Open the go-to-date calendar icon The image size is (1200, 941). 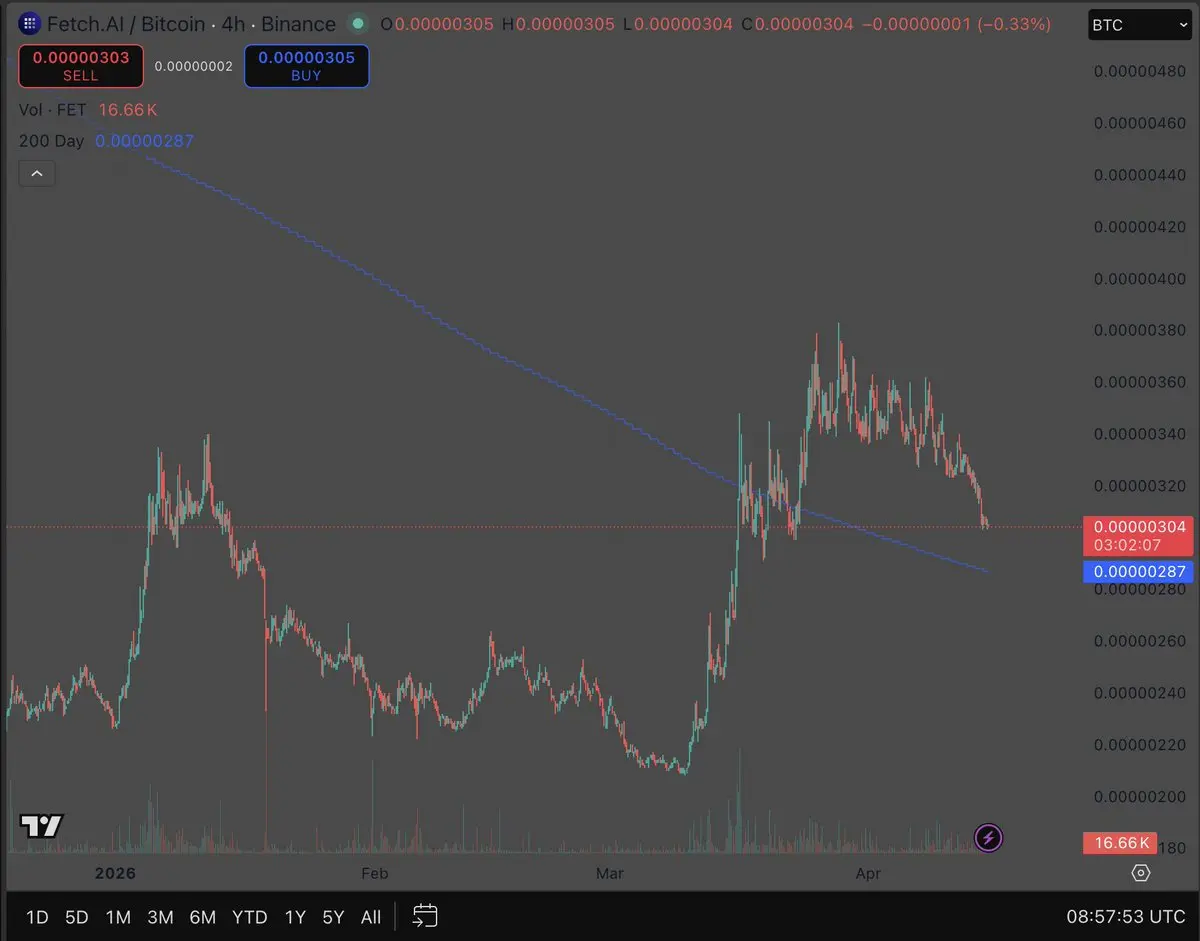click(425, 916)
